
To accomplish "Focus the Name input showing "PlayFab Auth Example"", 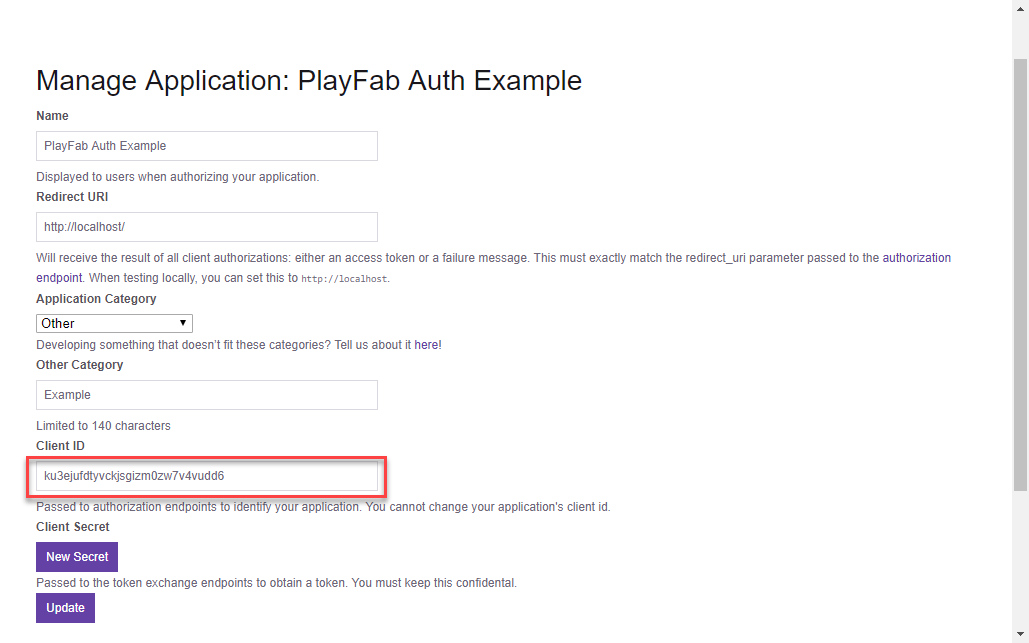I will tap(206, 145).
